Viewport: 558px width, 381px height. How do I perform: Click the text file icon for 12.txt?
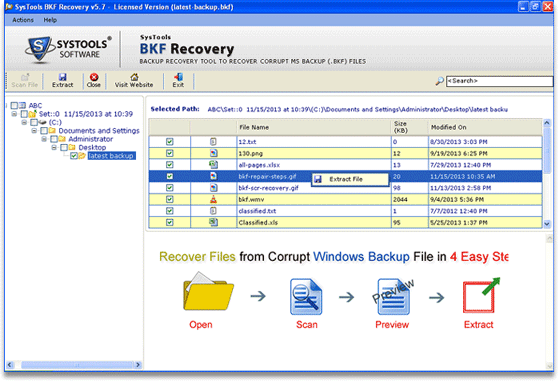[213, 142]
